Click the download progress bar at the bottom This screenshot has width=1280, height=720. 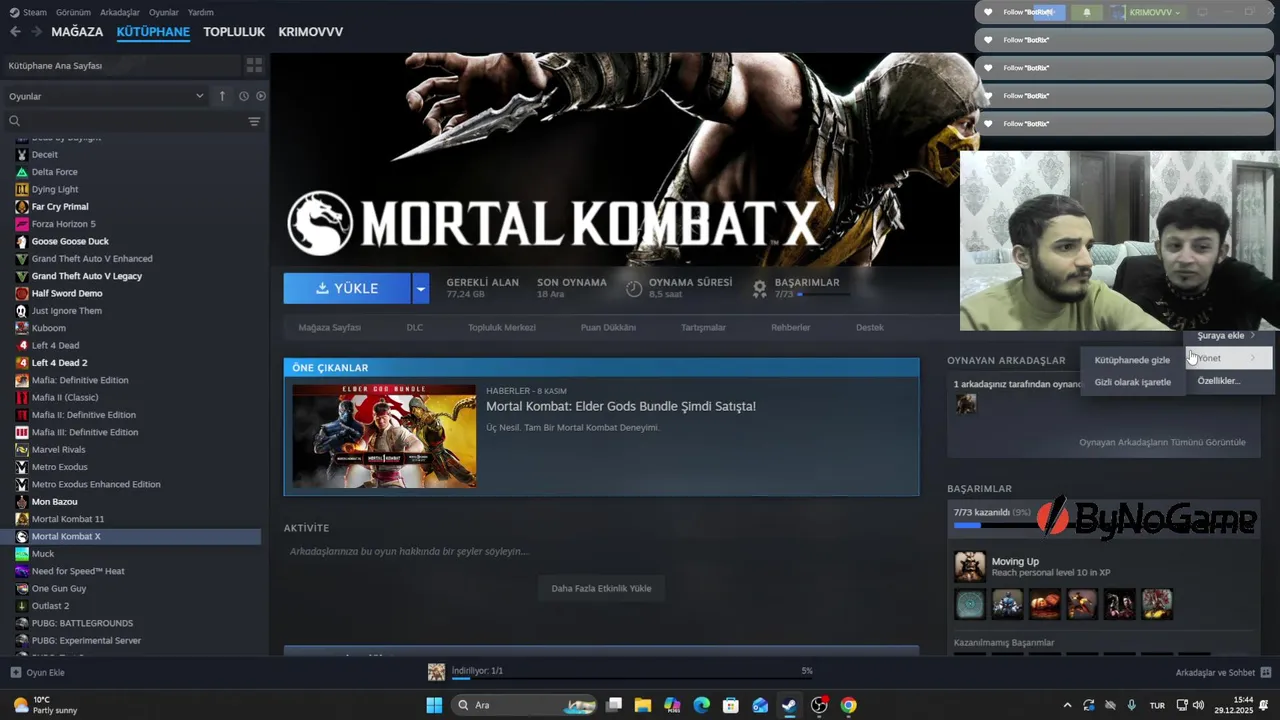[632, 678]
